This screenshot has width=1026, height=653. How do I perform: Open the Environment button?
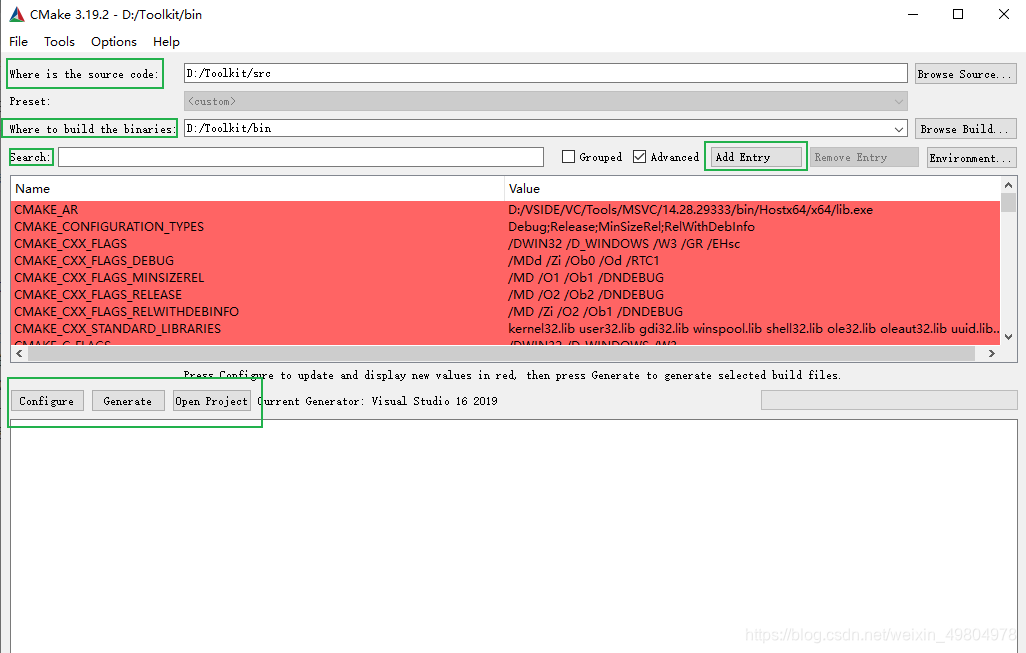click(x=971, y=158)
